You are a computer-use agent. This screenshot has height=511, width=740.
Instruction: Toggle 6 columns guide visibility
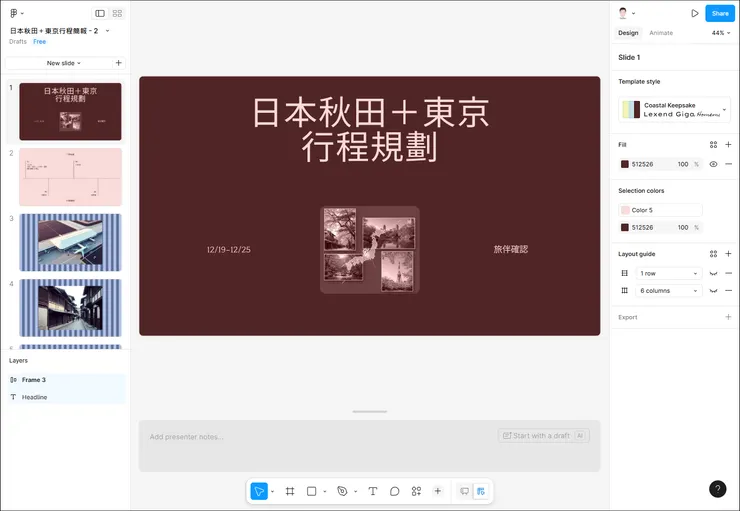pyautogui.click(x=713, y=291)
